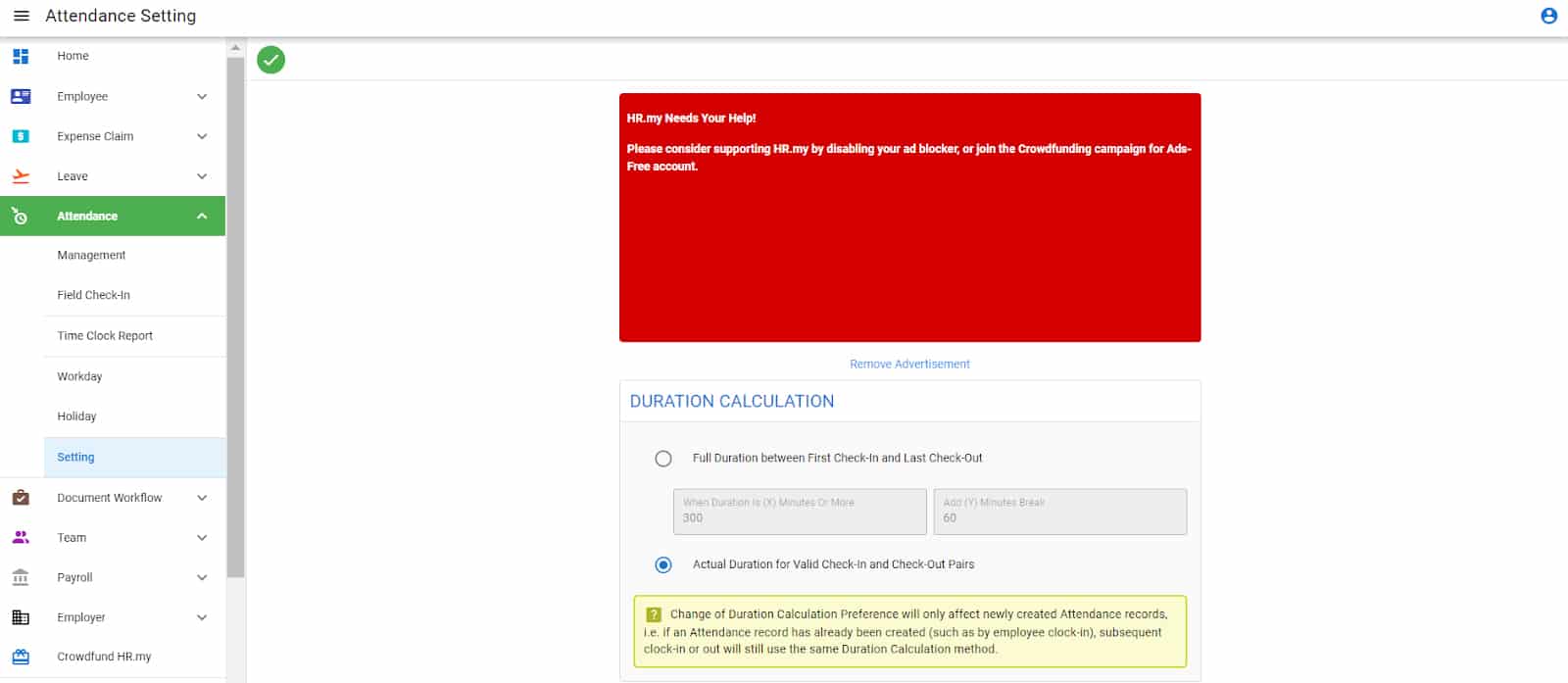Click the sidebar vertical scrollbar thumb
The height and width of the screenshot is (683, 1568).
(235, 317)
